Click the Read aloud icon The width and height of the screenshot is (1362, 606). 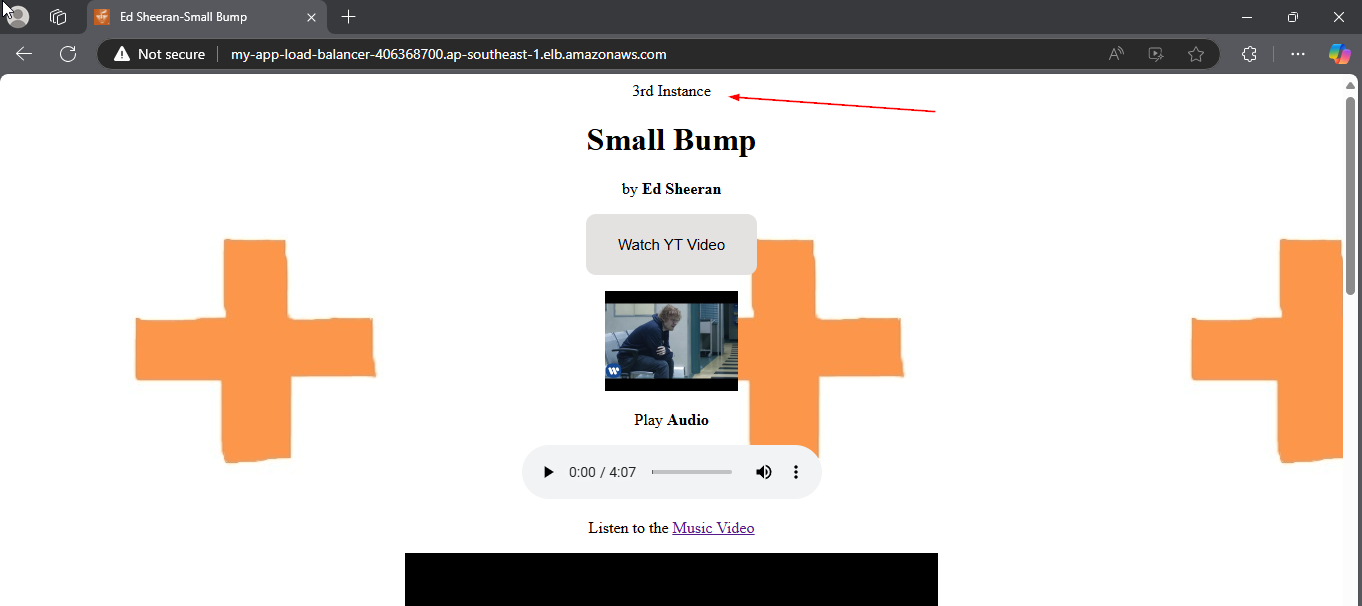tap(1117, 54)
